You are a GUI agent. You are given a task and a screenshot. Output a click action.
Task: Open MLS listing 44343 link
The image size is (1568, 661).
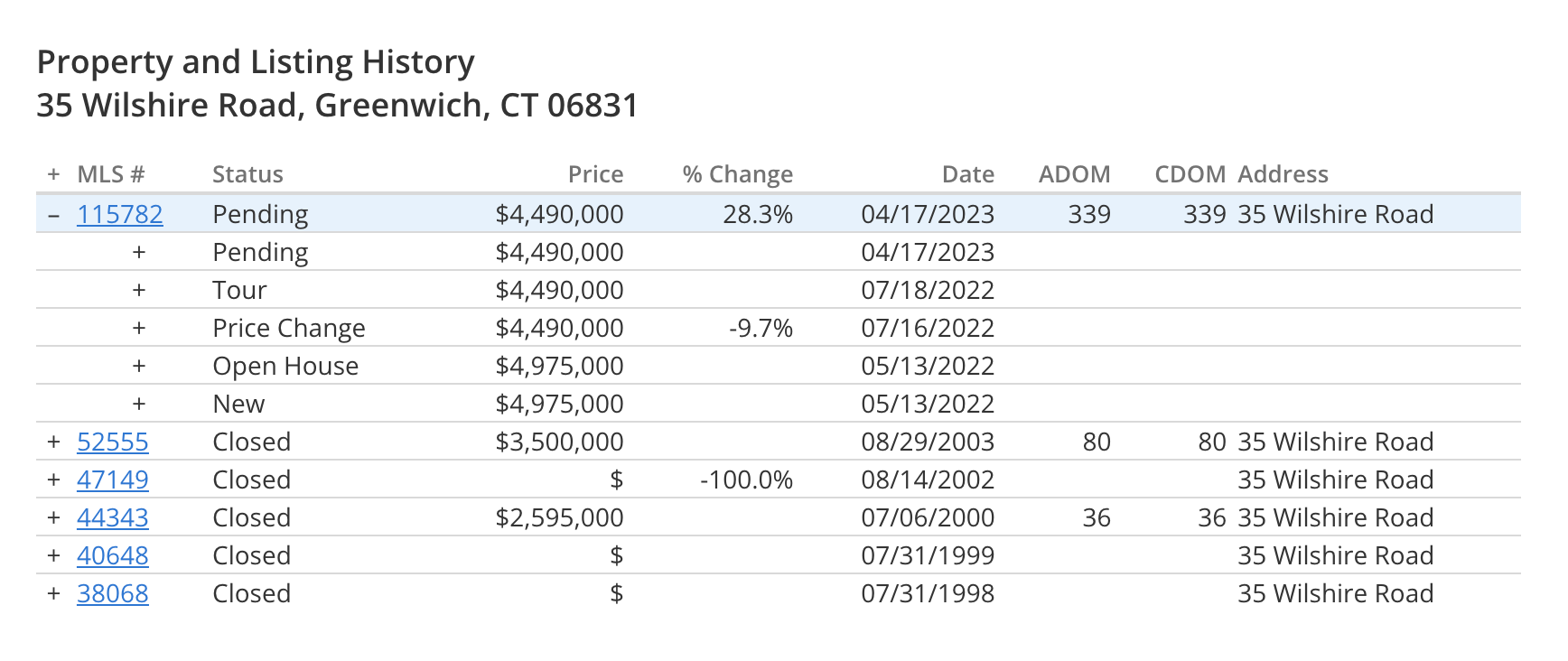click(113, 518)
